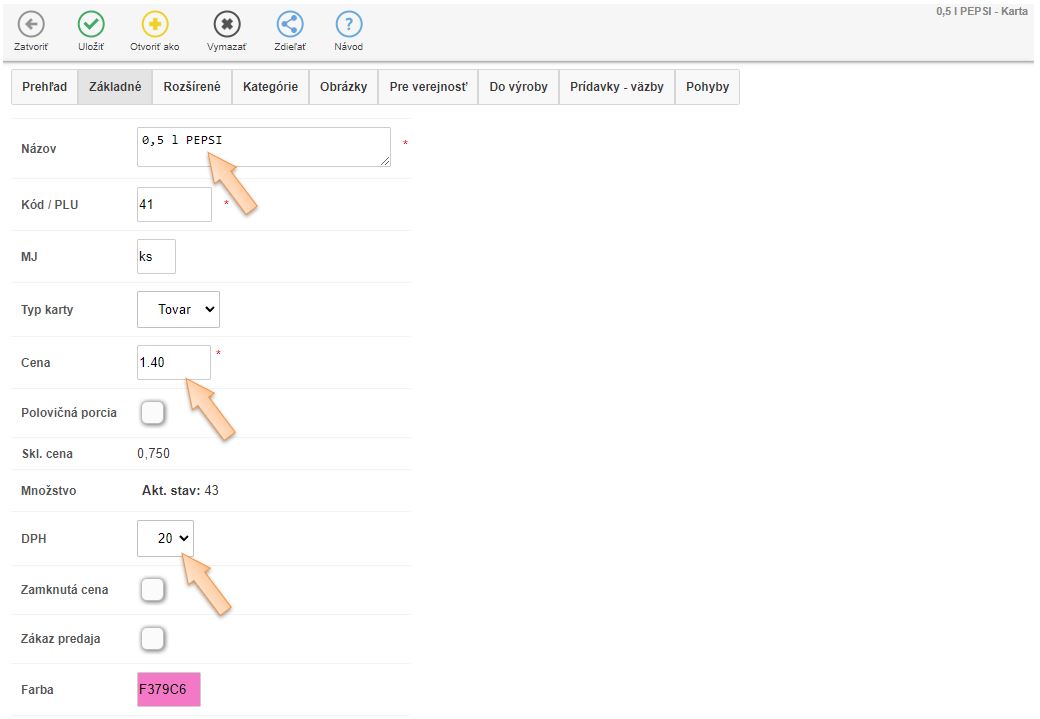This screenshot has height=719, width=1040.
Task: Tick the Zamknutá cena checkbox
Action: pos(152,590)
